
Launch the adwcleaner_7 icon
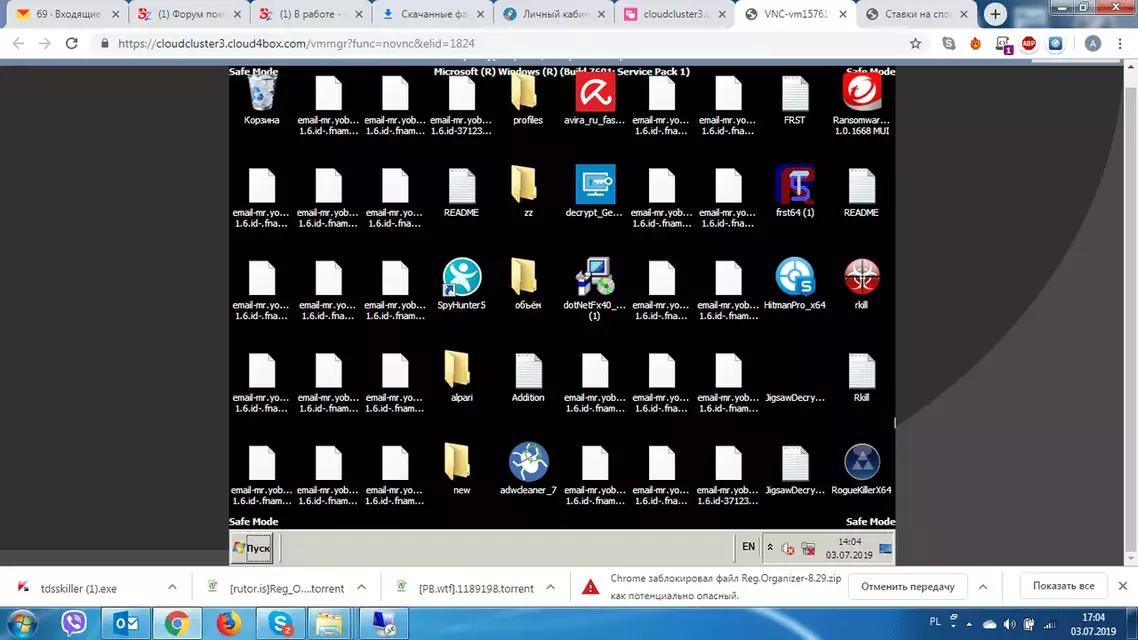[x=528, y=469]
